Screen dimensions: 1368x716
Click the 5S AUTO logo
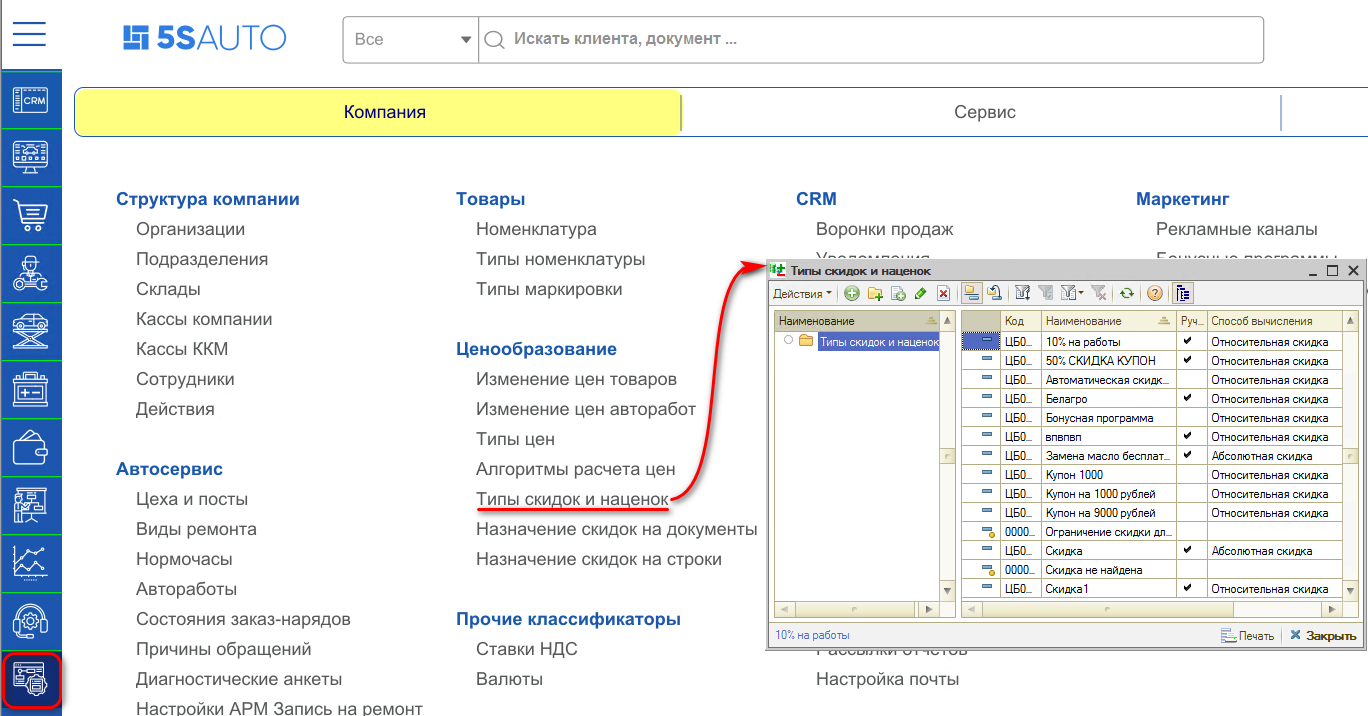pos(204,39)
